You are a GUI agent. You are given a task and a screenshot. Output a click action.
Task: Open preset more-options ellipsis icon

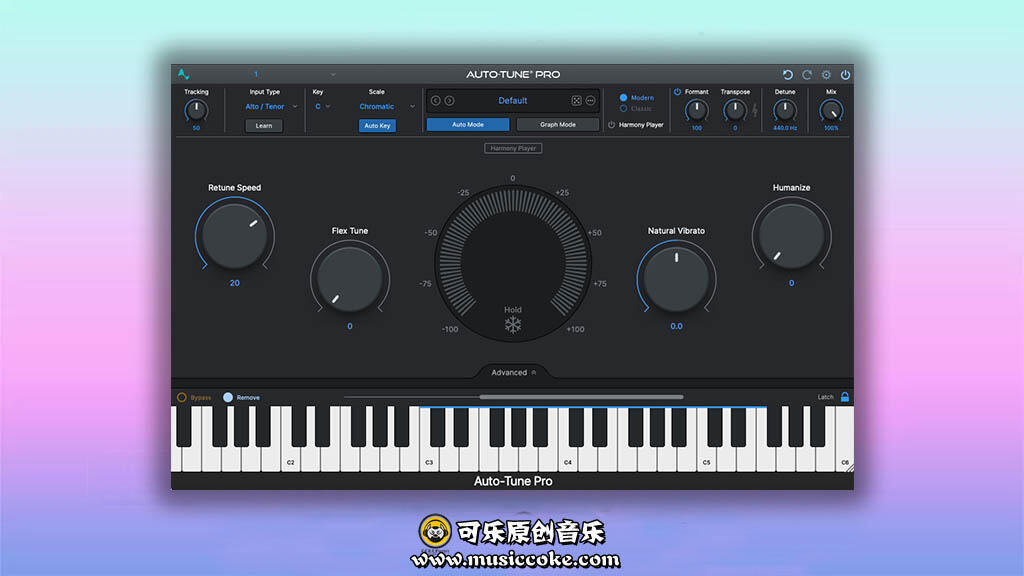pyautogui.click(x=590, y=101)
